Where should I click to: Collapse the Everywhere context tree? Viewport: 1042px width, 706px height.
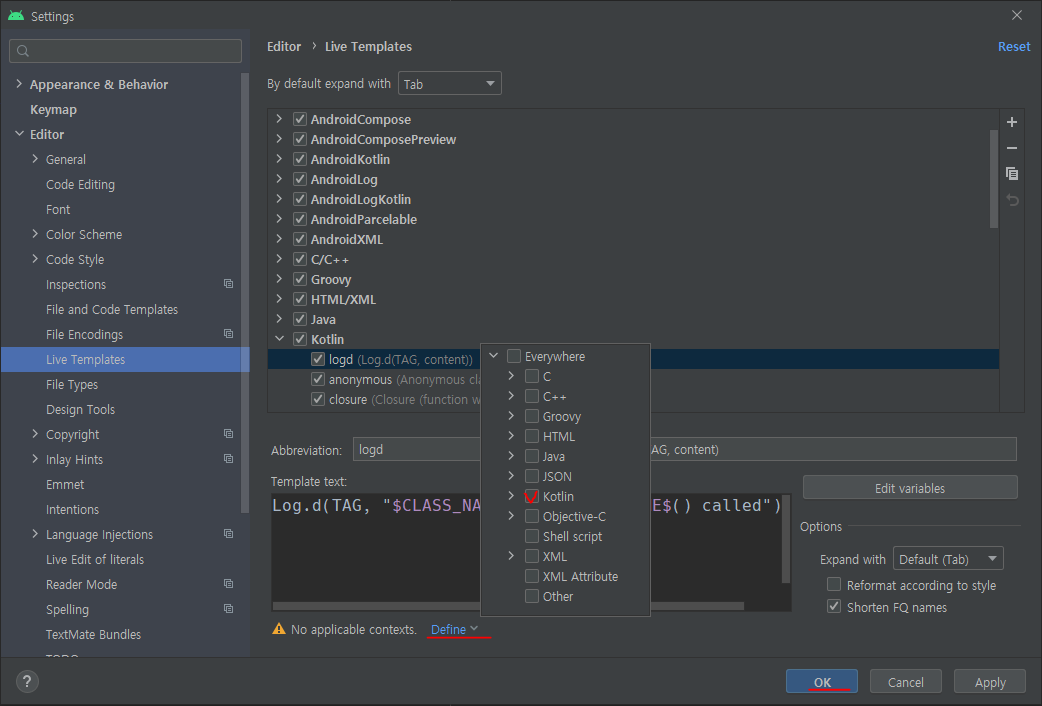click(494, 356)
